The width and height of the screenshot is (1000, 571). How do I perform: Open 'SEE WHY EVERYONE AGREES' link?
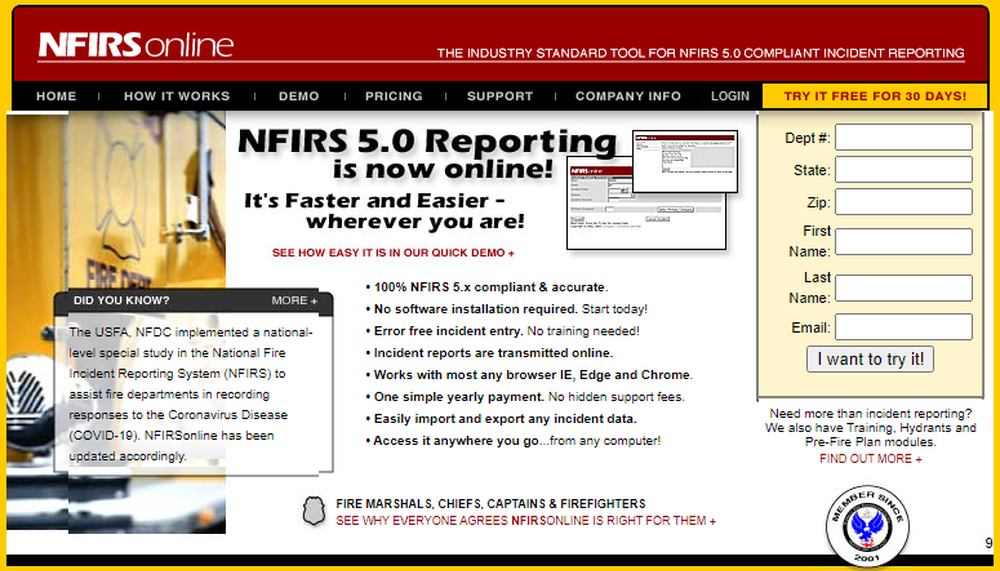pos(526,521)
